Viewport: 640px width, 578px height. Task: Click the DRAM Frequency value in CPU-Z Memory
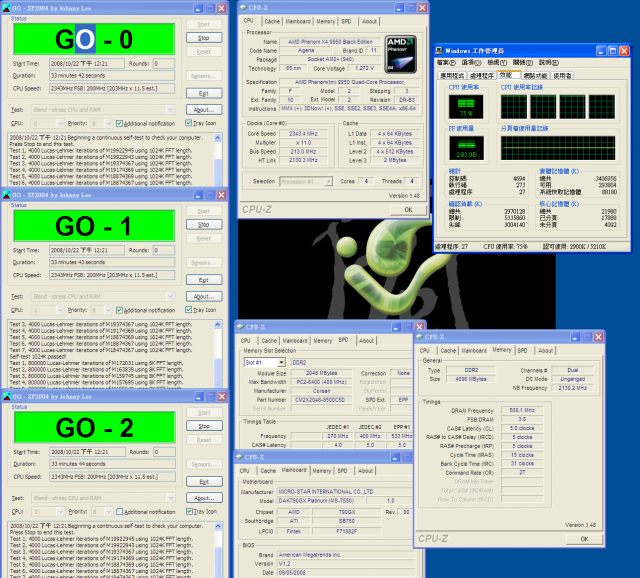click(x=522, y=410)
